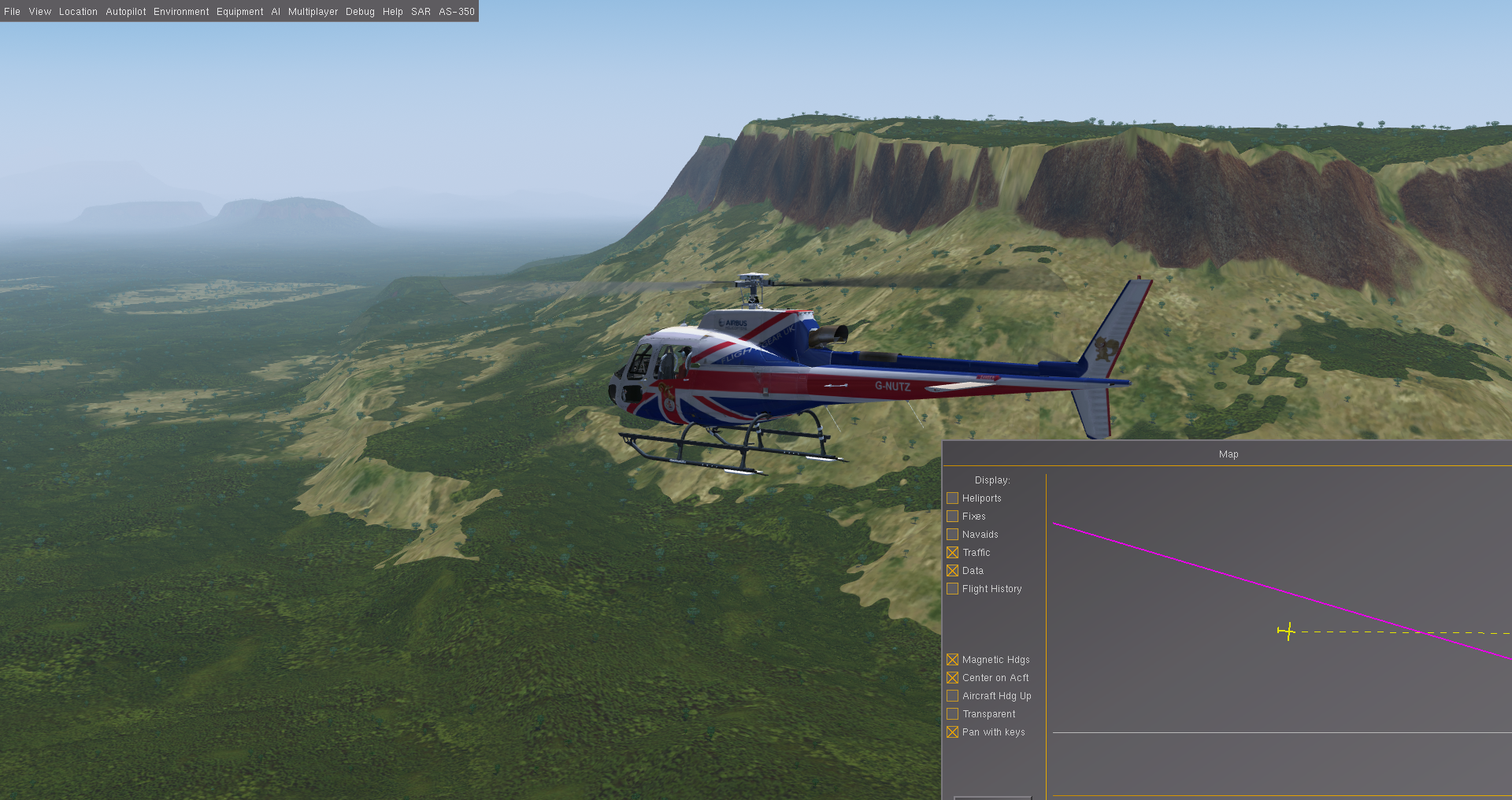Expand the Location menu
The height and width of the screenshot is (800, 1512).
(78, 12)
